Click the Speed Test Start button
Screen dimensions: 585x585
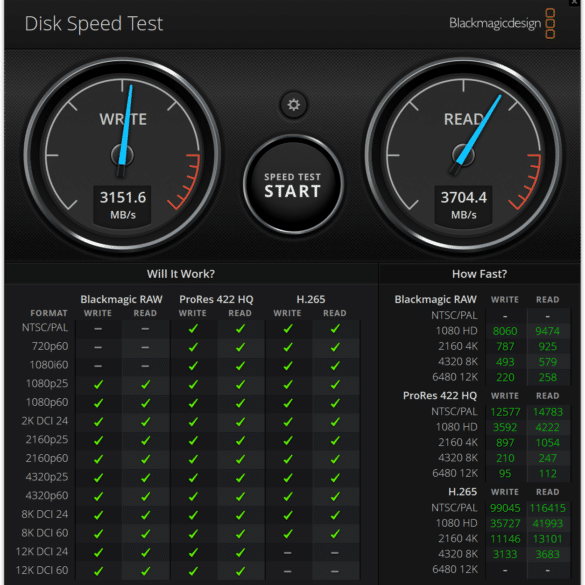click(293, 184)
